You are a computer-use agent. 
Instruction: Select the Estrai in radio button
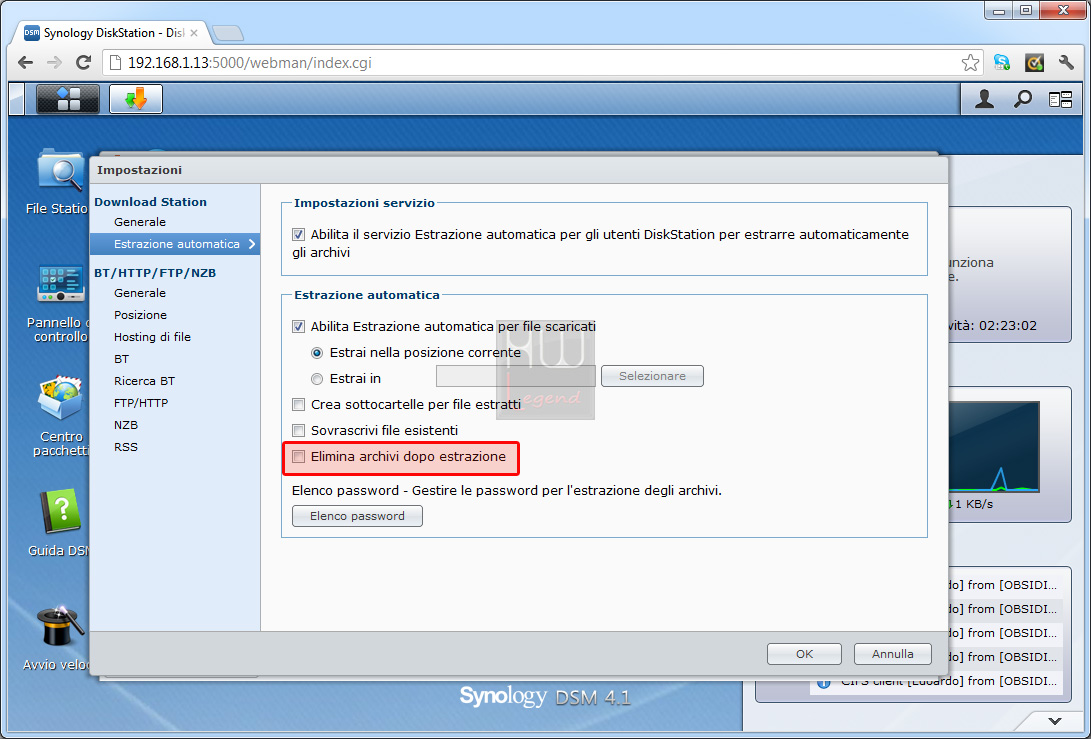point(317,379)
